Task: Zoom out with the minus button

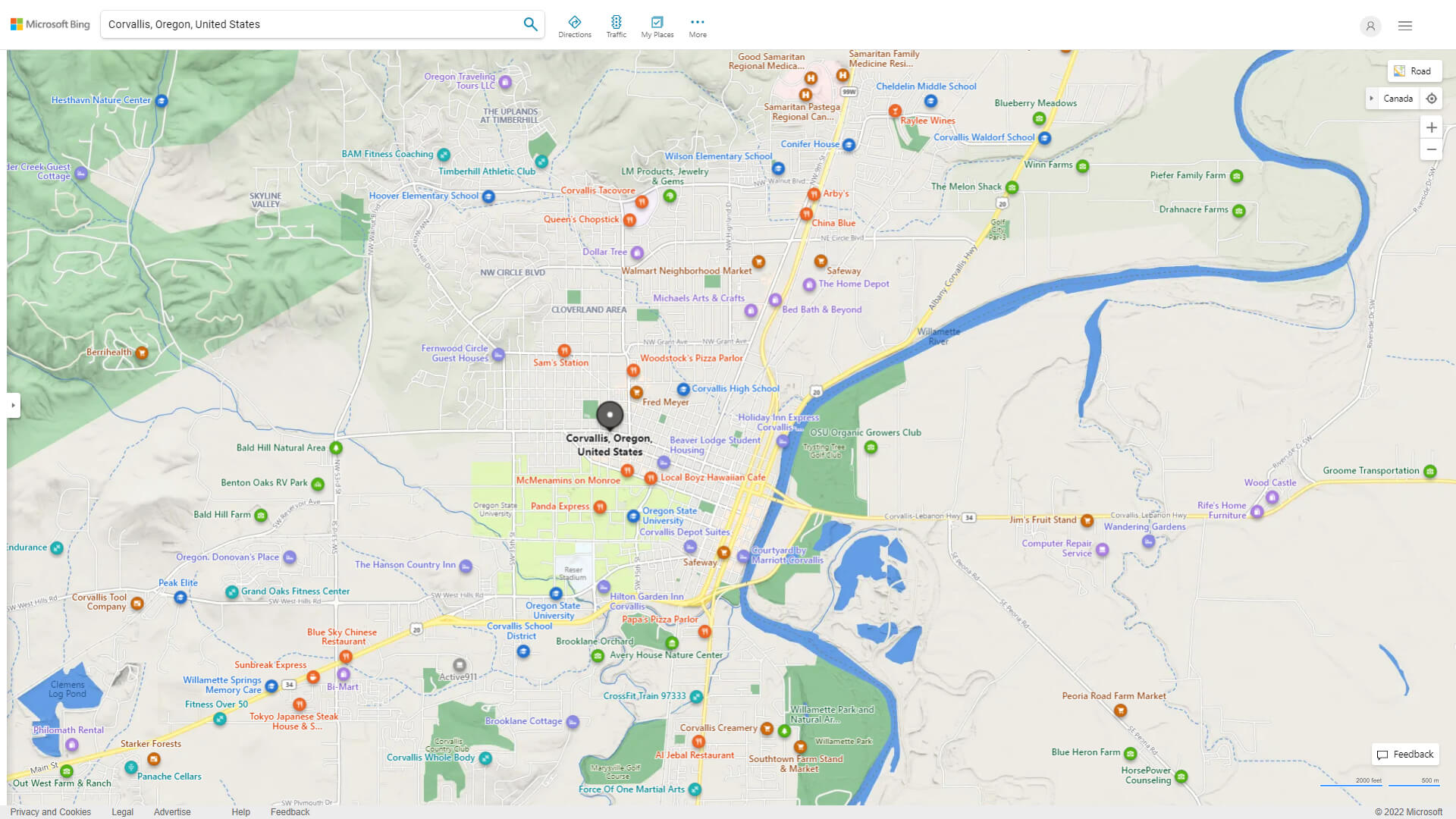Action: click(1432, 149)
